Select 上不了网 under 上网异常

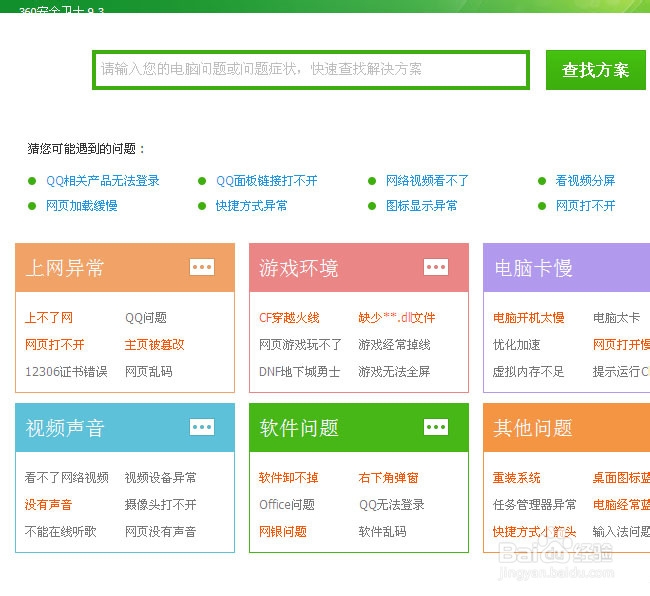49,318
